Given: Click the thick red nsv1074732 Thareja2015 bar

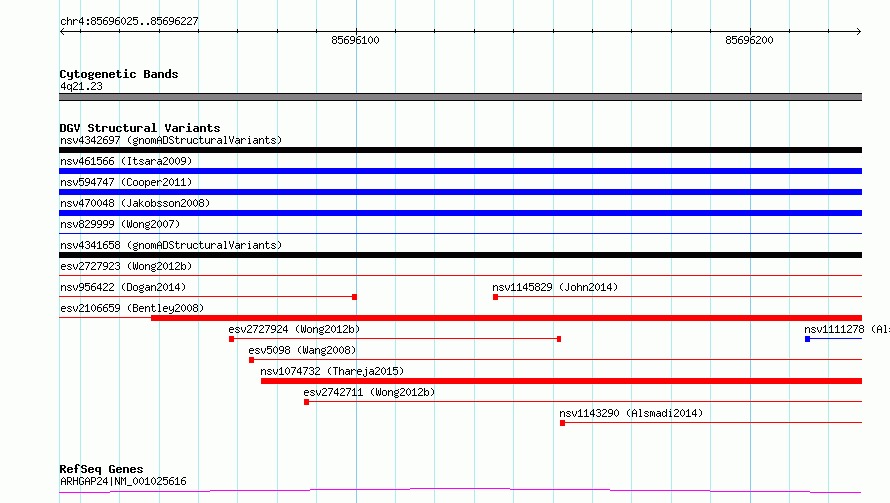Looking at the screenshot, I should click(561, 381).
